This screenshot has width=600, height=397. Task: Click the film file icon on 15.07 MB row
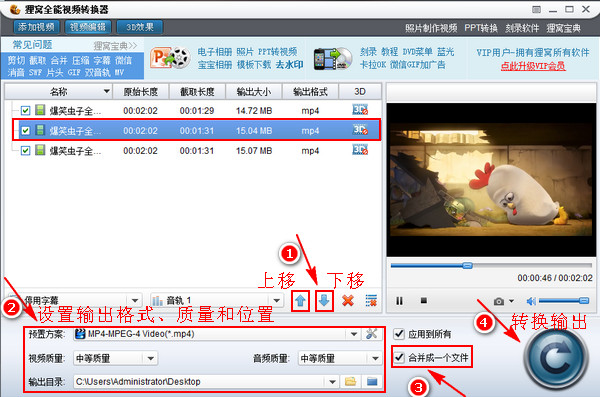[40, 150]
